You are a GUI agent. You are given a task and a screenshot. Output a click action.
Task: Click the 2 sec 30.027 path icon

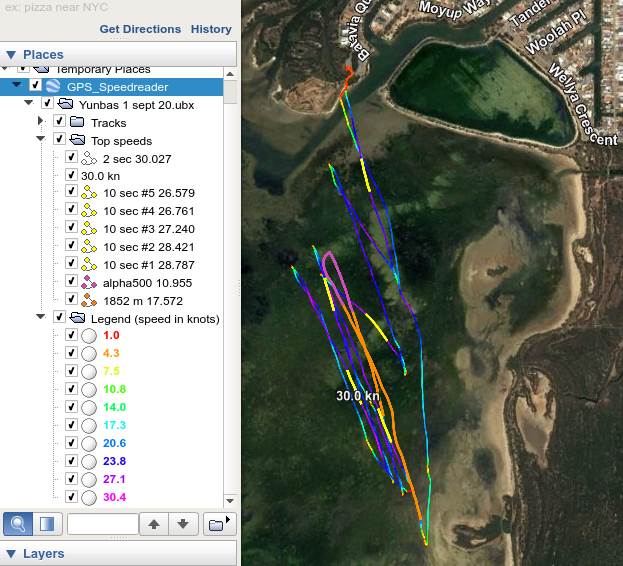click(89, 158)
